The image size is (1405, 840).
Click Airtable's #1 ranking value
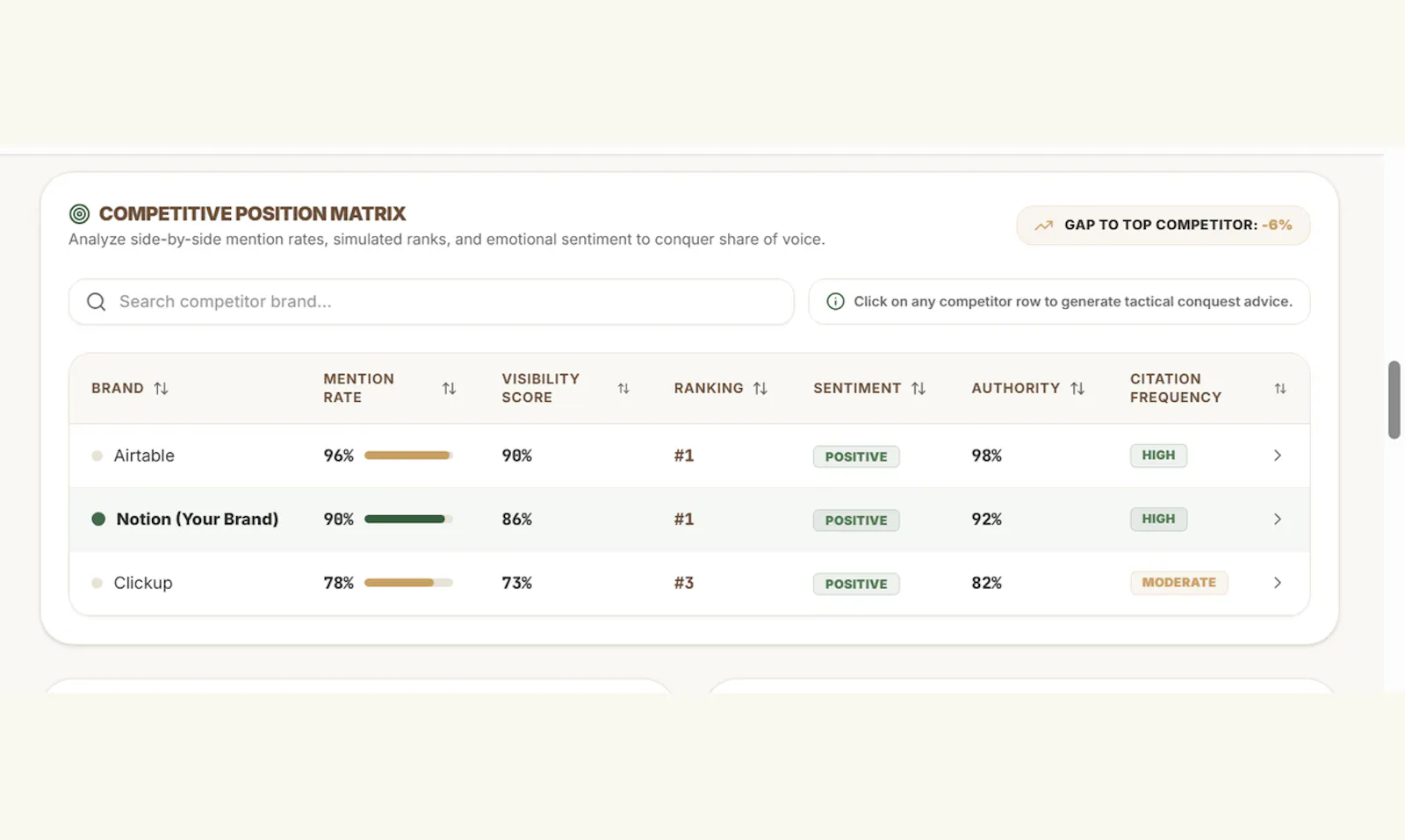point(684,456)
